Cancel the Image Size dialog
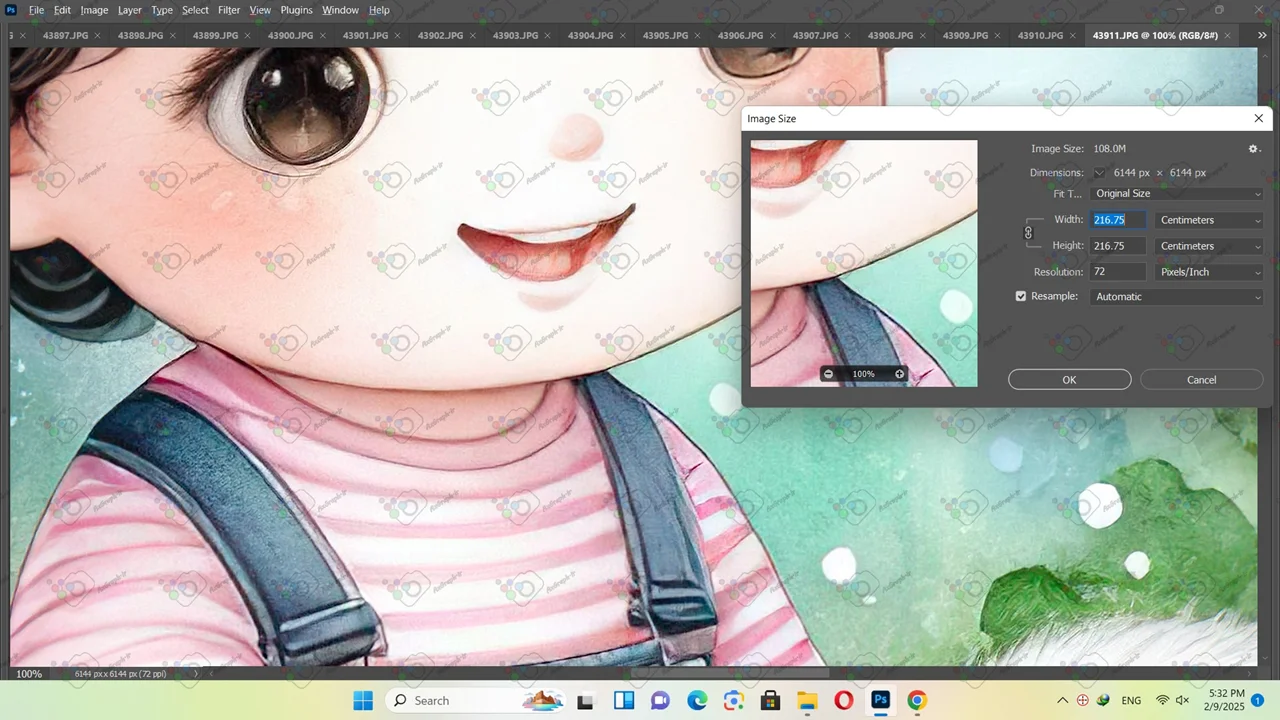The width and height of the screenshot is (1280, 720). tap(1201, 380)
